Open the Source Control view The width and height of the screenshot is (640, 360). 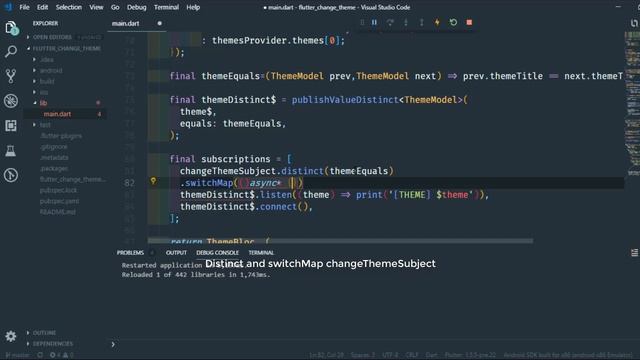pyautogui.click(x=11, y=76)
